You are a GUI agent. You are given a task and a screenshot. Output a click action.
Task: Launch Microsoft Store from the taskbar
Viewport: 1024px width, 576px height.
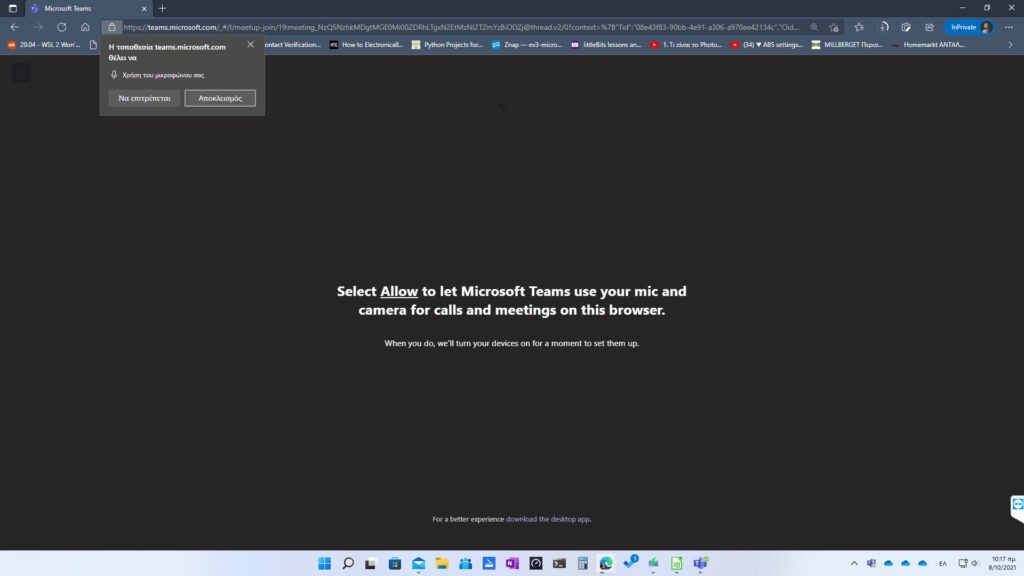point(395,563)
